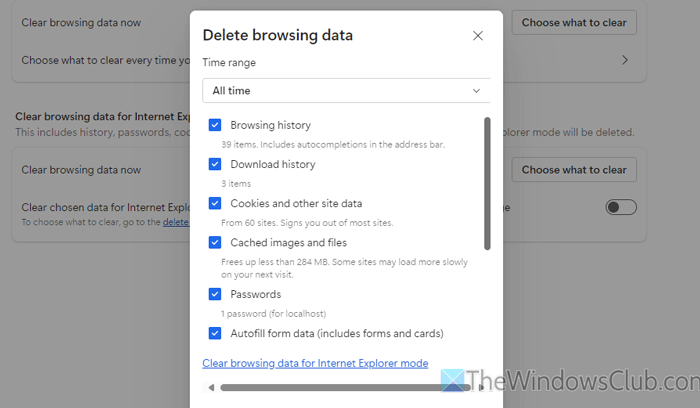Toggle the Clear chosen data for Internet Explorer switch
The image size is (700, 408).
click(621, 207)
